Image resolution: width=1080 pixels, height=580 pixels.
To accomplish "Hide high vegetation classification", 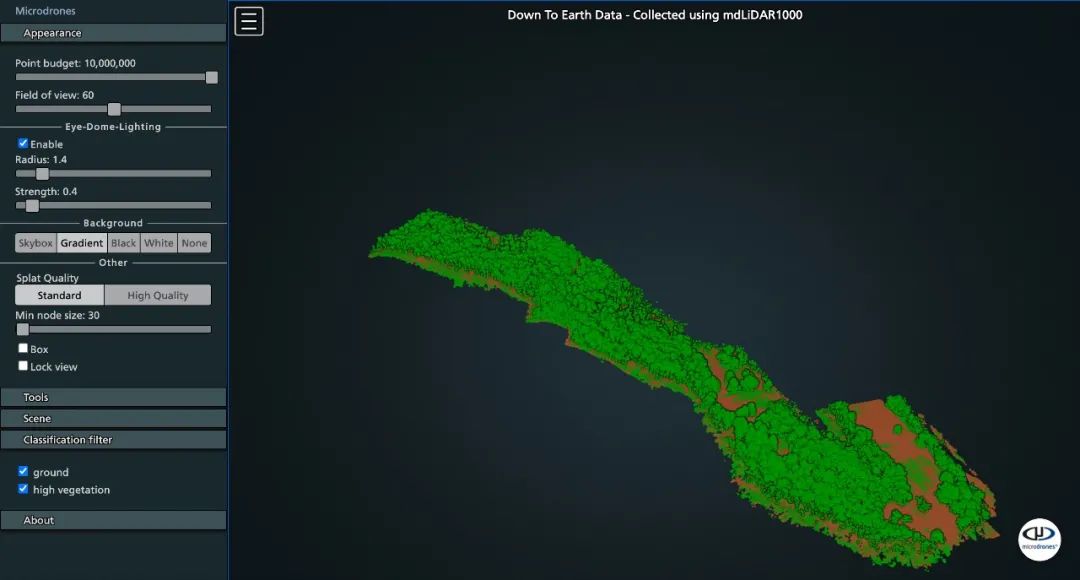I will 23,489.
